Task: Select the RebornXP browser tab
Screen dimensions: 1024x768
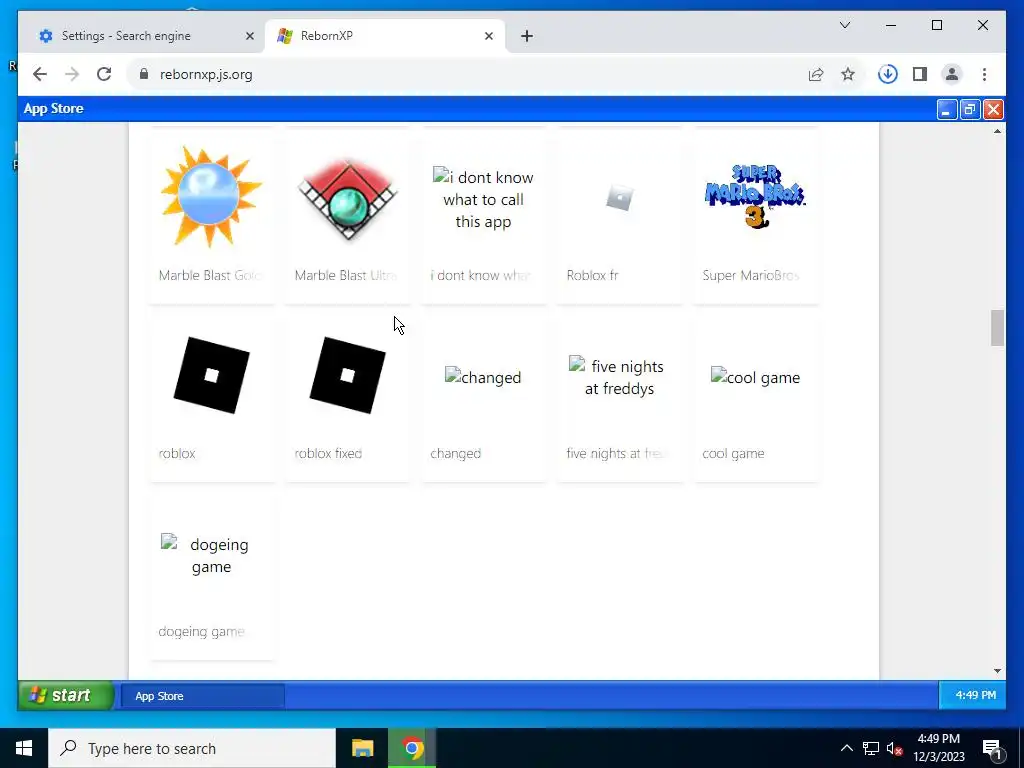Action: pos(385,36)
